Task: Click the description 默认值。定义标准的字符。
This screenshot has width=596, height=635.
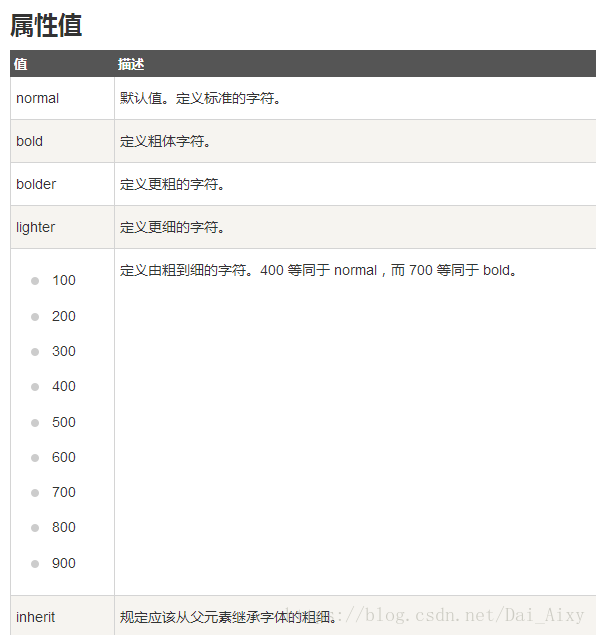Action: point(200,98)
